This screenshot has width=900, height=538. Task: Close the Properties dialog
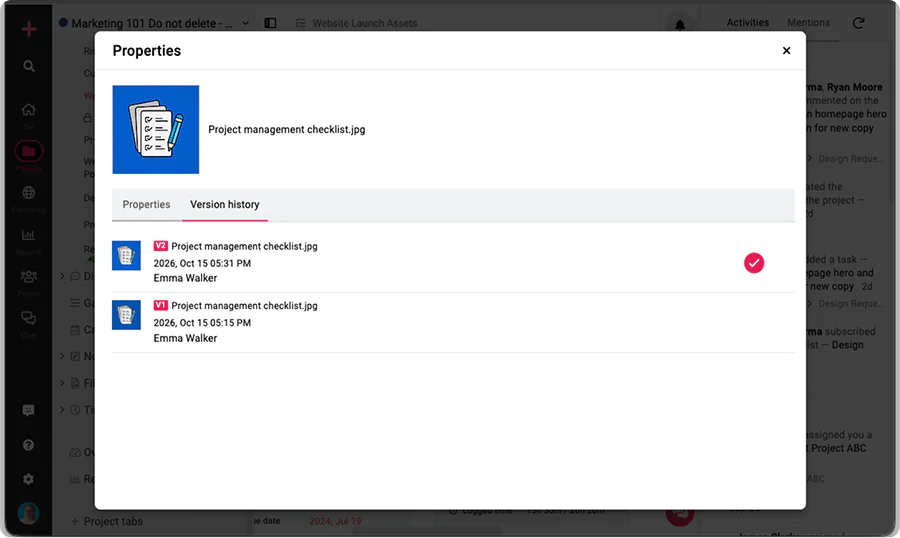[x=786, y=51]
